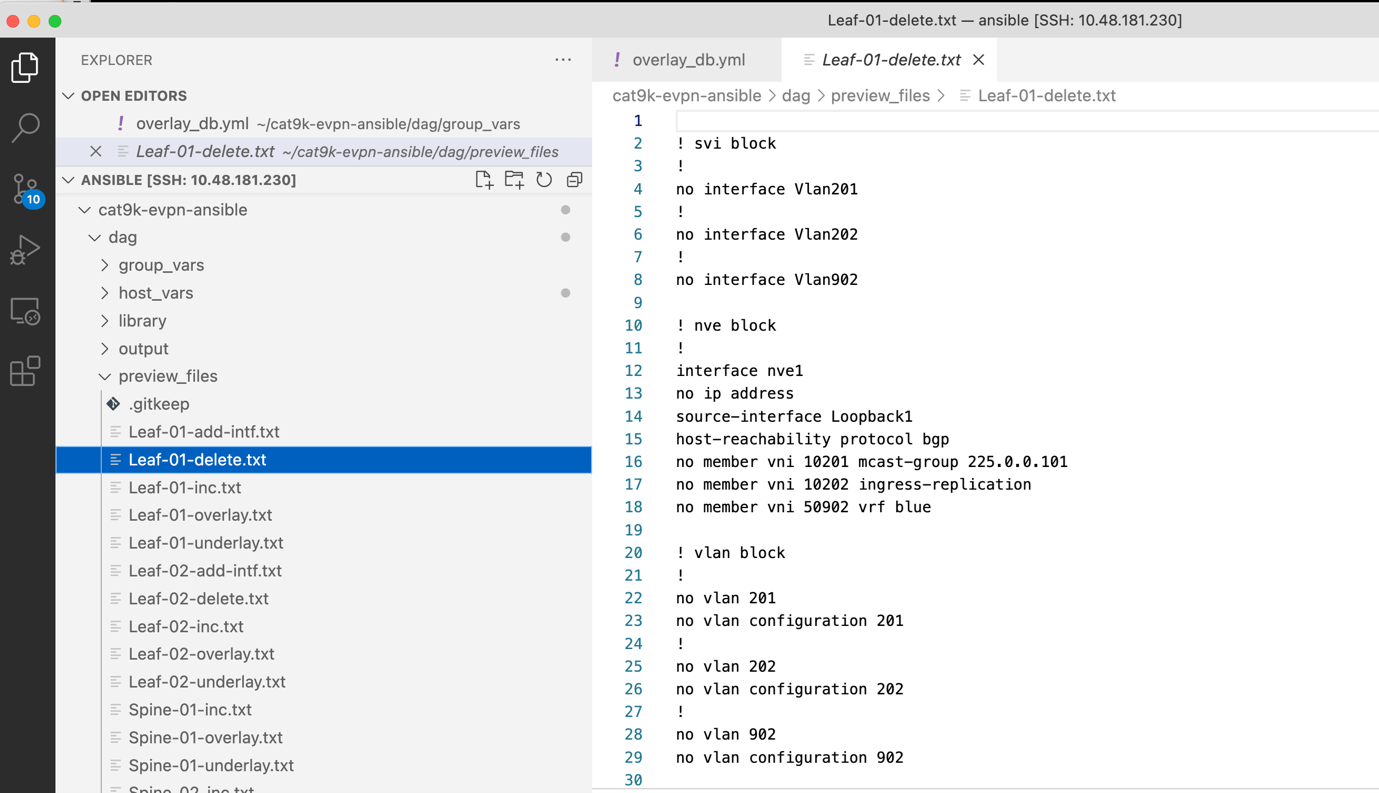Open the .gitkeep file
1379x793 pixels.
[159, 404]
